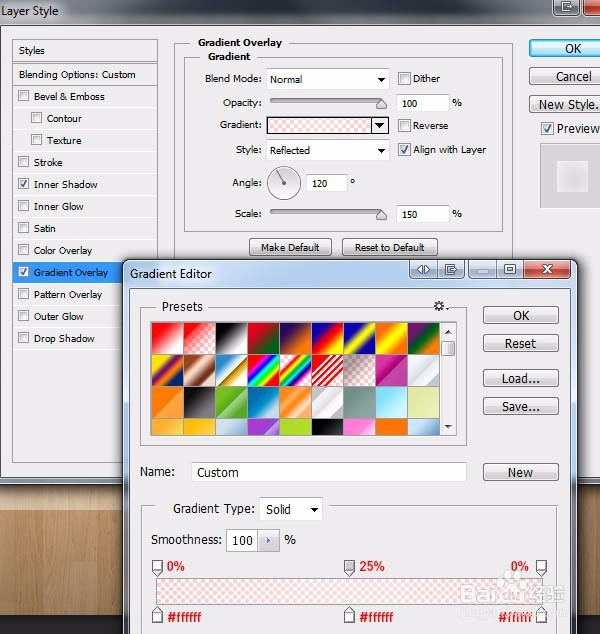Select the solid black-to-gray gradient preset

tap(199, 402)
